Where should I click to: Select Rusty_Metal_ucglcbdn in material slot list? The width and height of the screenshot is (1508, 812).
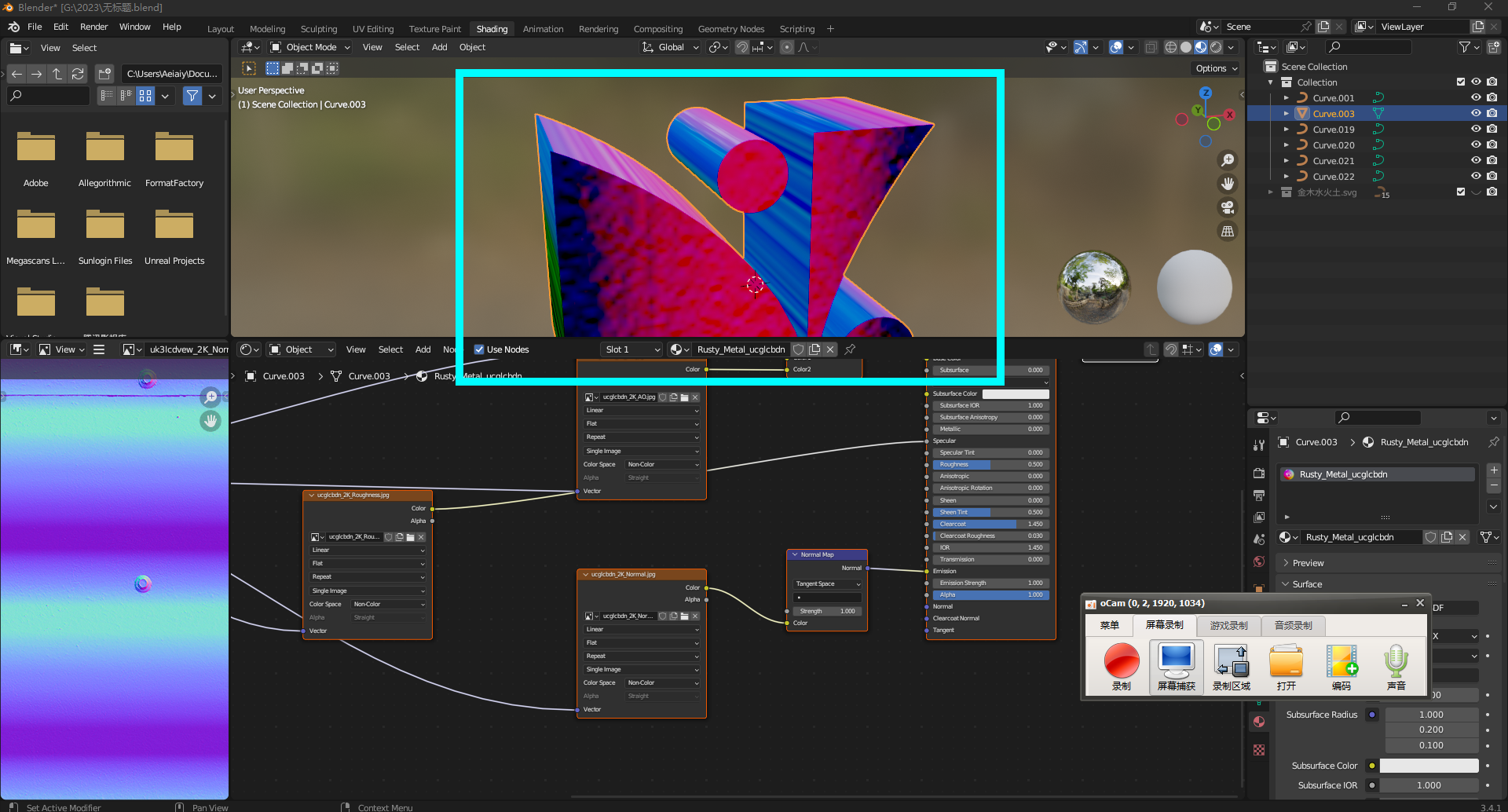click(x=1377, y=474)
